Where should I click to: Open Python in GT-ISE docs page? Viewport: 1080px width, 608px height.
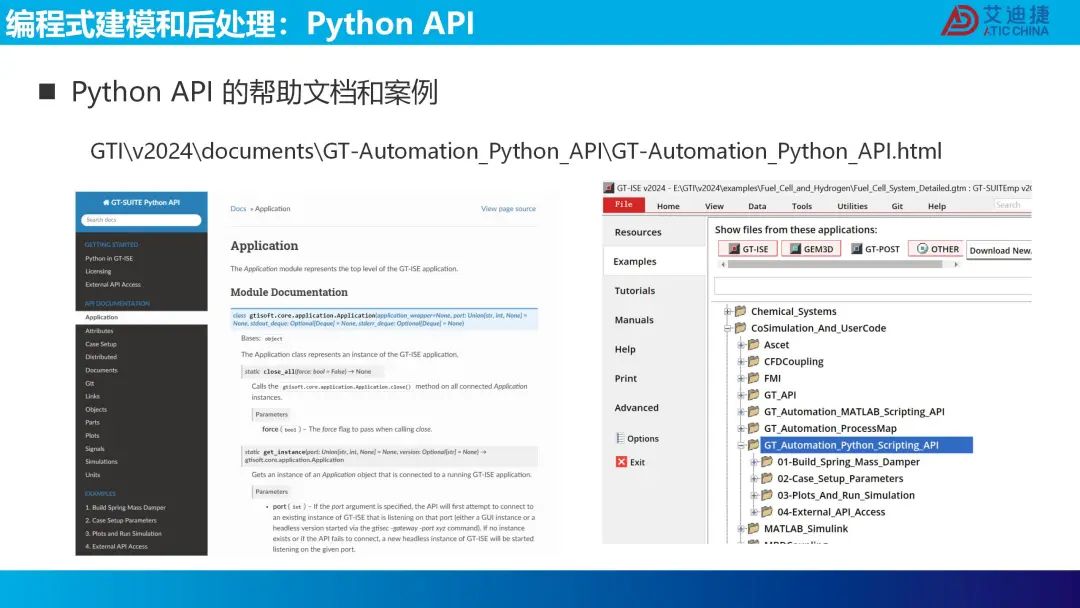click(110, 258)
